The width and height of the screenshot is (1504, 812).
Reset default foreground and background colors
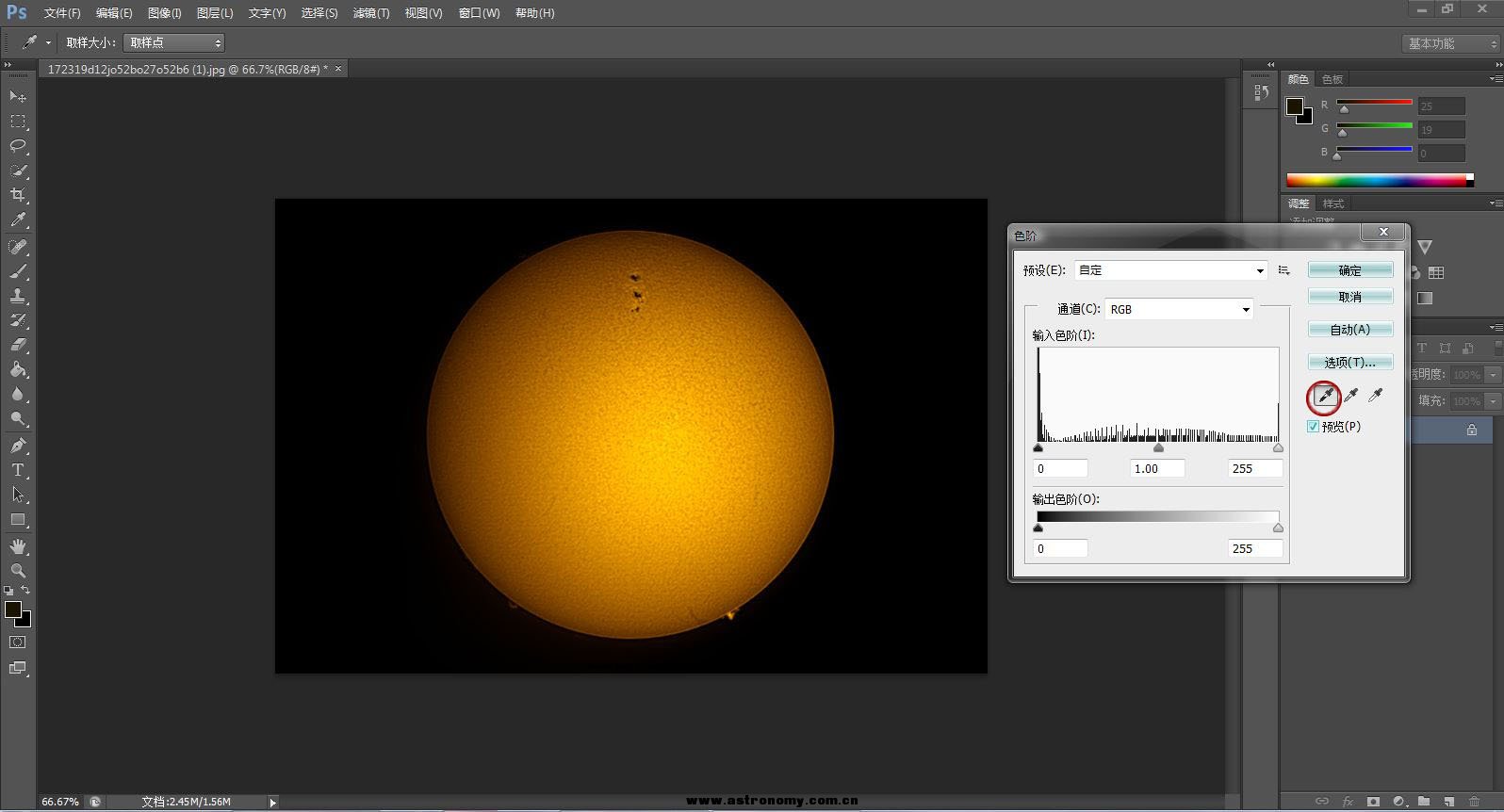pos(8,590)
